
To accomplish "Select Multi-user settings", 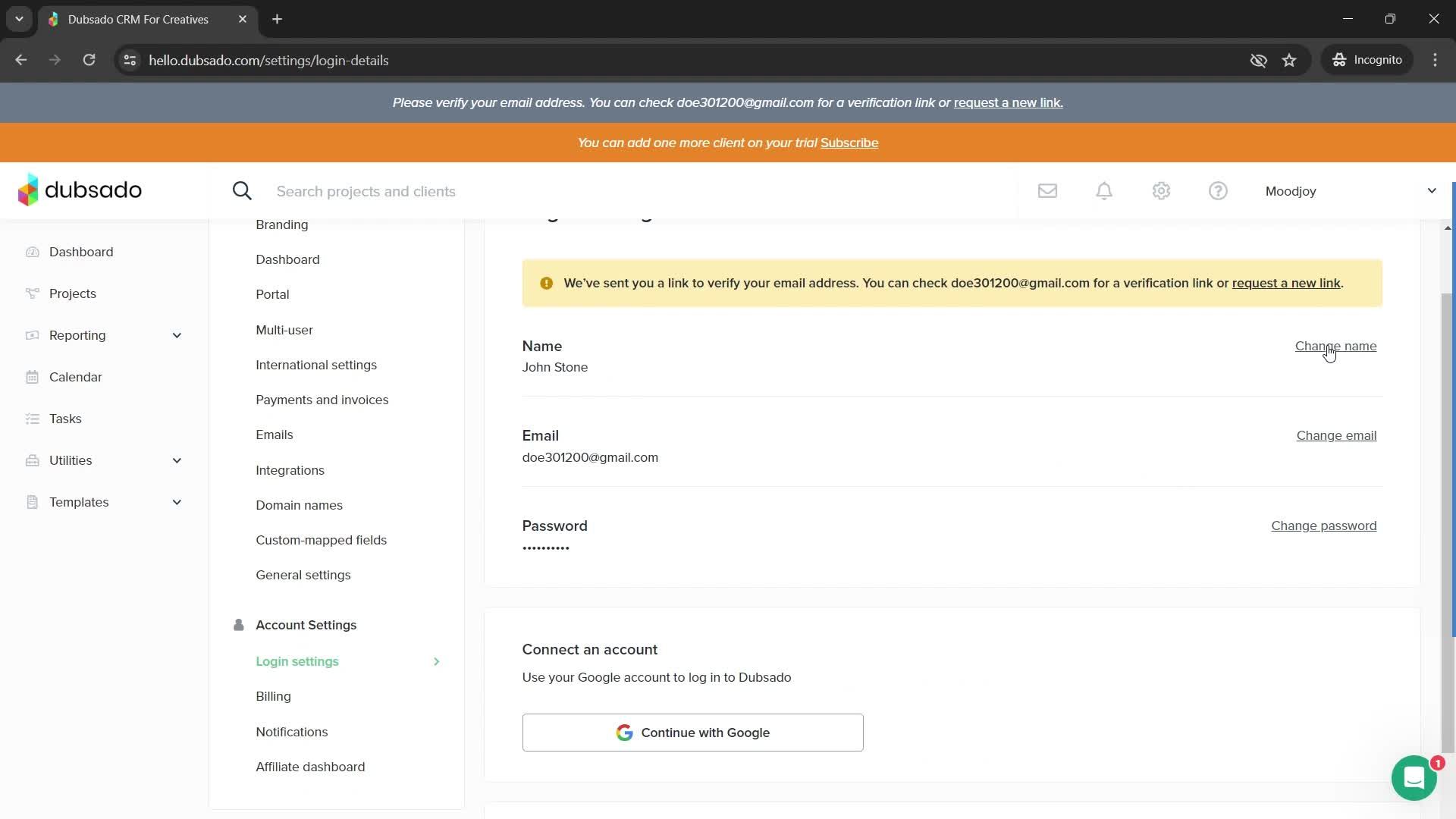I will (284, 330).
